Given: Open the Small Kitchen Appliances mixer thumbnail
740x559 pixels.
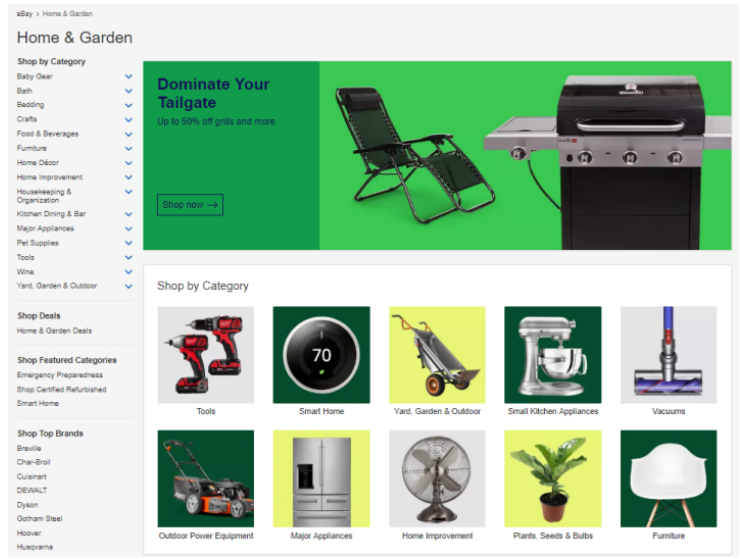Looking at the screenshot, I should point(553,355).
